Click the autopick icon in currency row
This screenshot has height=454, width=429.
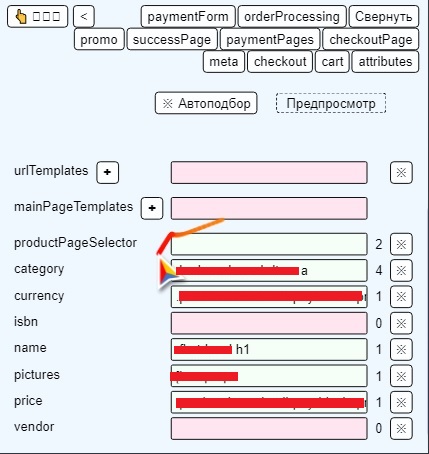tap(401, 296)
